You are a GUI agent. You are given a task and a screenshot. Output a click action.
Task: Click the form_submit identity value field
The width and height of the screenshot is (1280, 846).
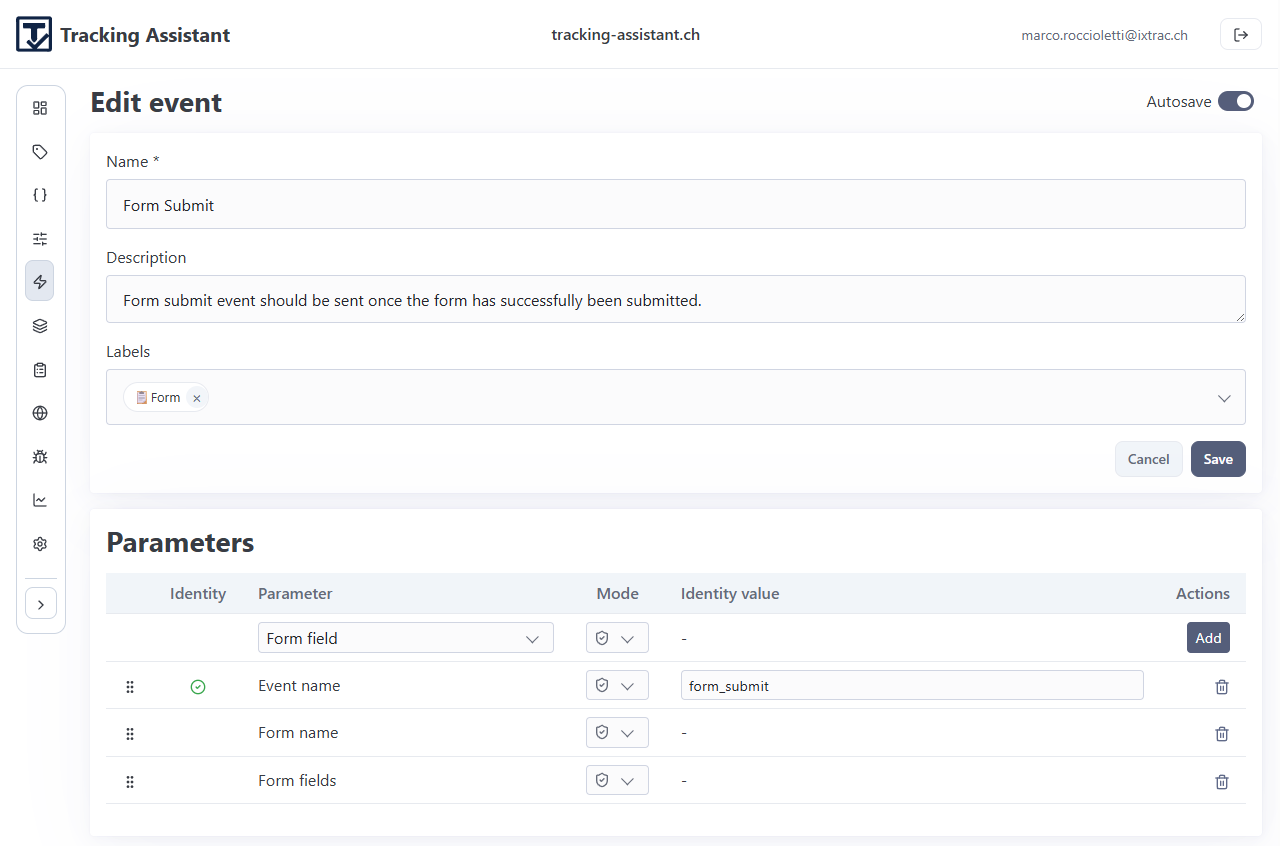[x=911, y=686]
